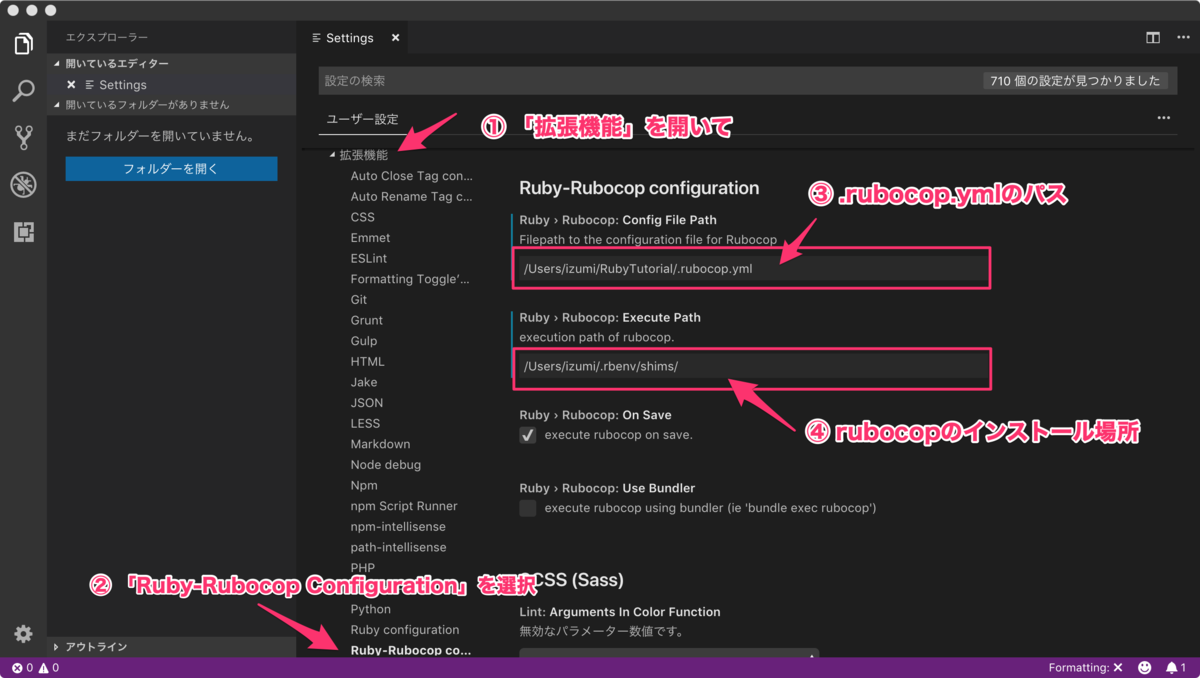Select npm-intellisense settings item
Screen dimensions: 1200x678
398,527
